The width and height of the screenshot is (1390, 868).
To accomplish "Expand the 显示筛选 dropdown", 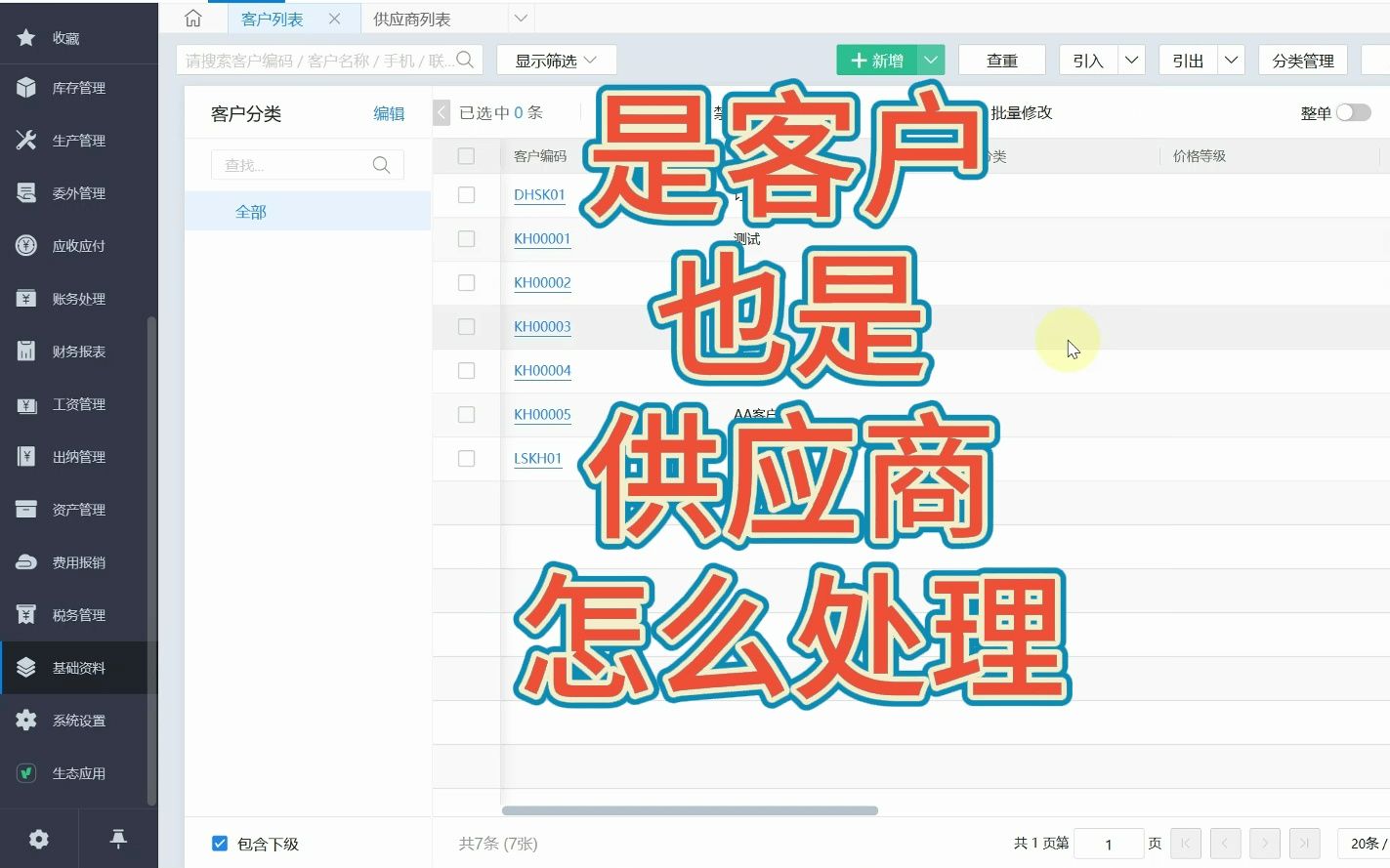I will click(557, 61).
